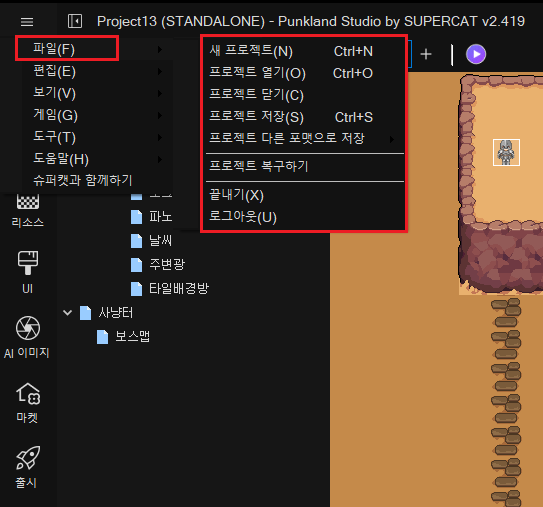Viewport: 543px width, 507px height.
Task: Add a new tab with plus icon
Action: [426, 54]
